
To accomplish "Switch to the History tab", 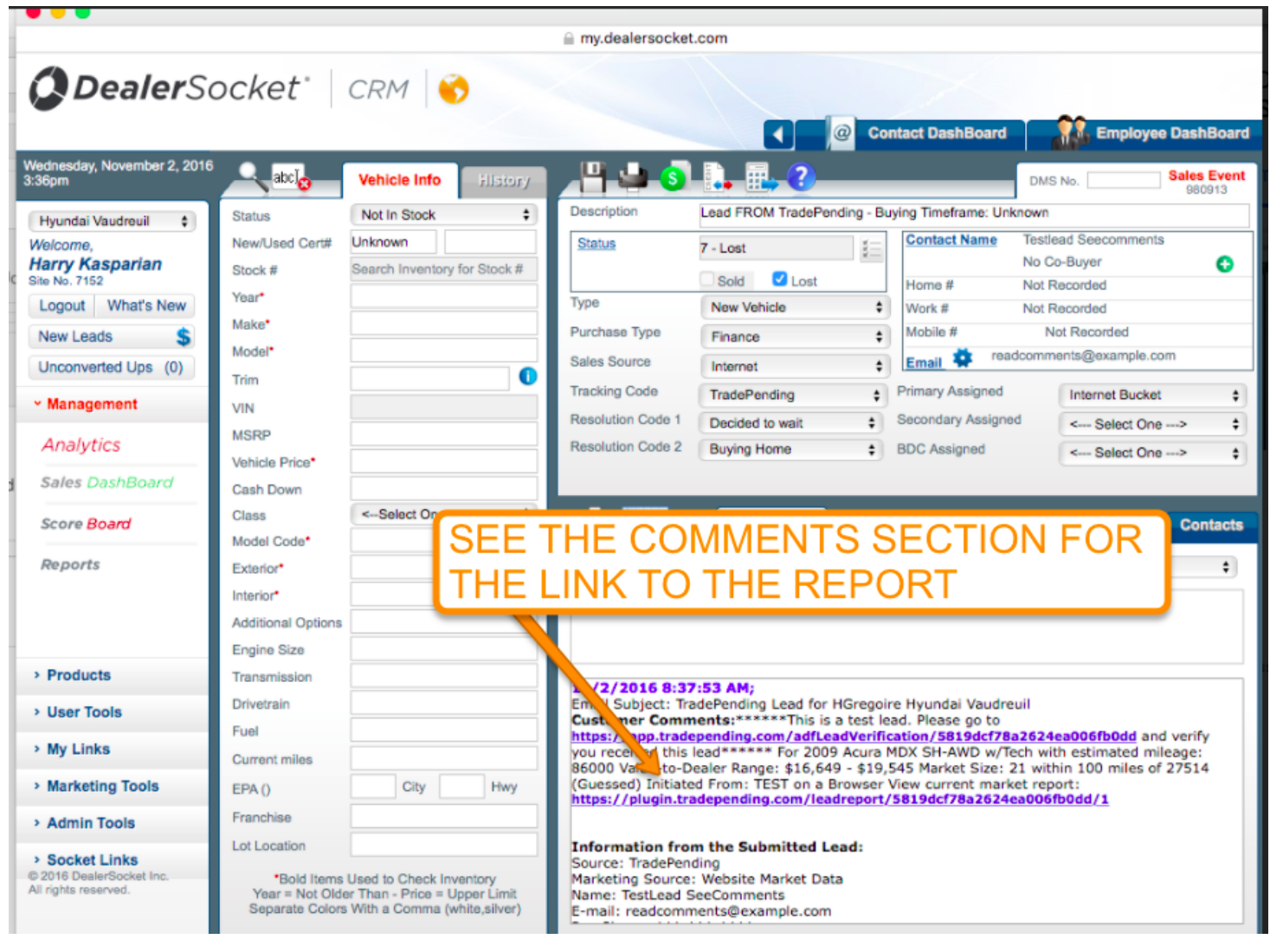I will tap(504, 181).
